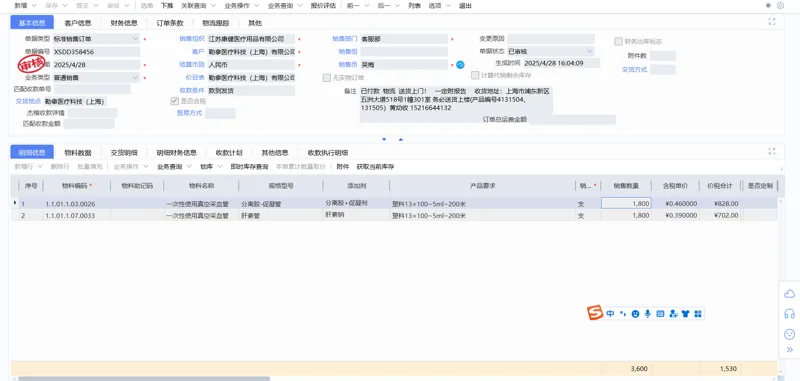800x381 pixels.
Task: Expand the 业务操作 dropdown in top toolbar
Action: click(x=256, y=6)
